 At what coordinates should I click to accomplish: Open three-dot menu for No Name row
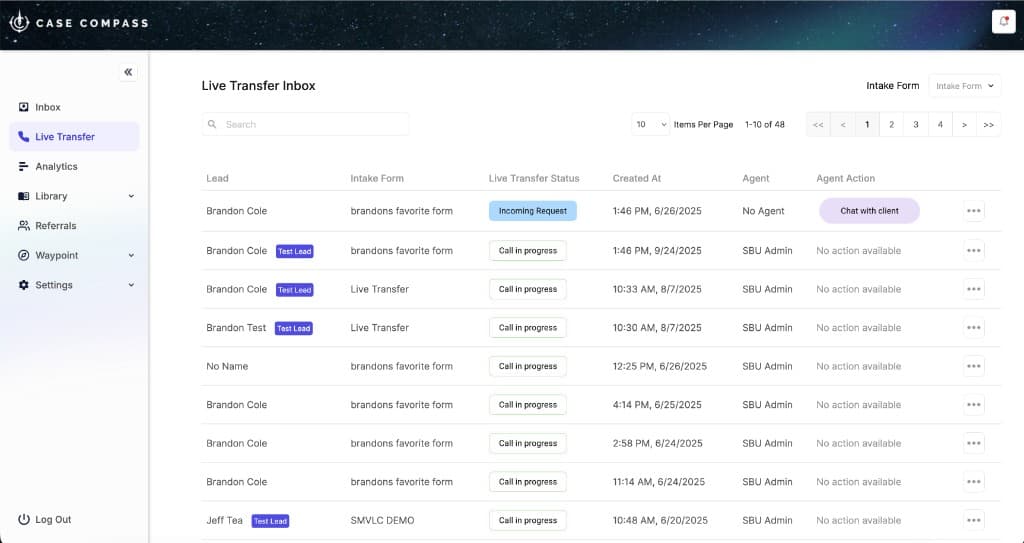974,366
